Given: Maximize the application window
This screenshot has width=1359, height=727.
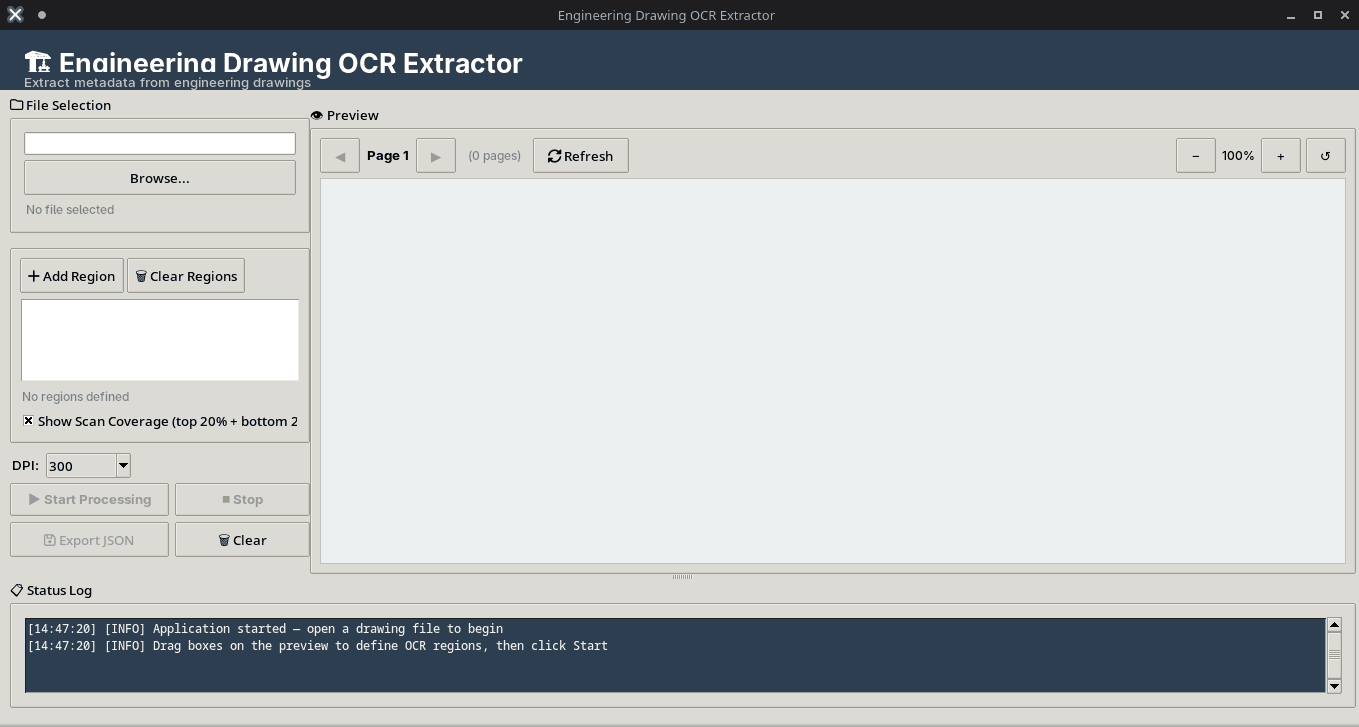Looking at the screenshot, I should (x=1318, y=15).
